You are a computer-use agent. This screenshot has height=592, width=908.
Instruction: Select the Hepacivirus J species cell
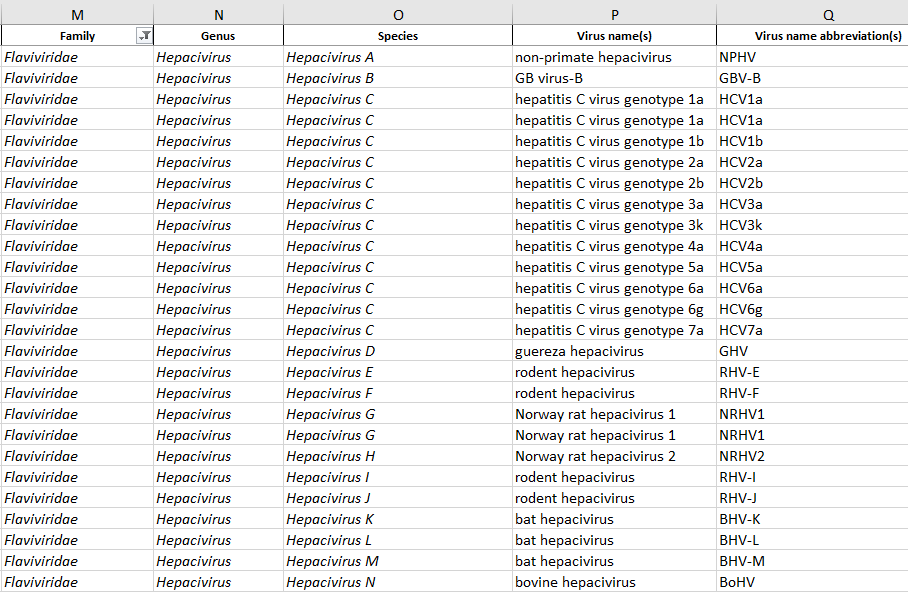(398, 498)
